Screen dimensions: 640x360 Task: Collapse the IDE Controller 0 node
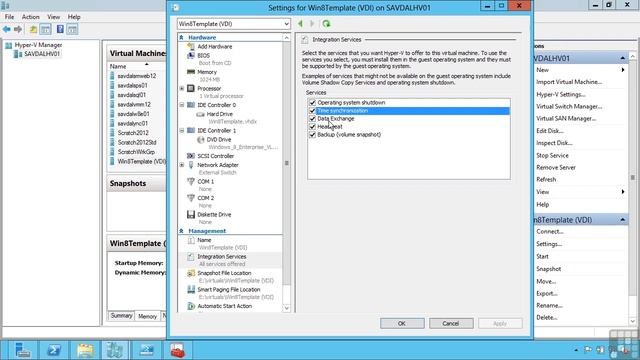182,105
